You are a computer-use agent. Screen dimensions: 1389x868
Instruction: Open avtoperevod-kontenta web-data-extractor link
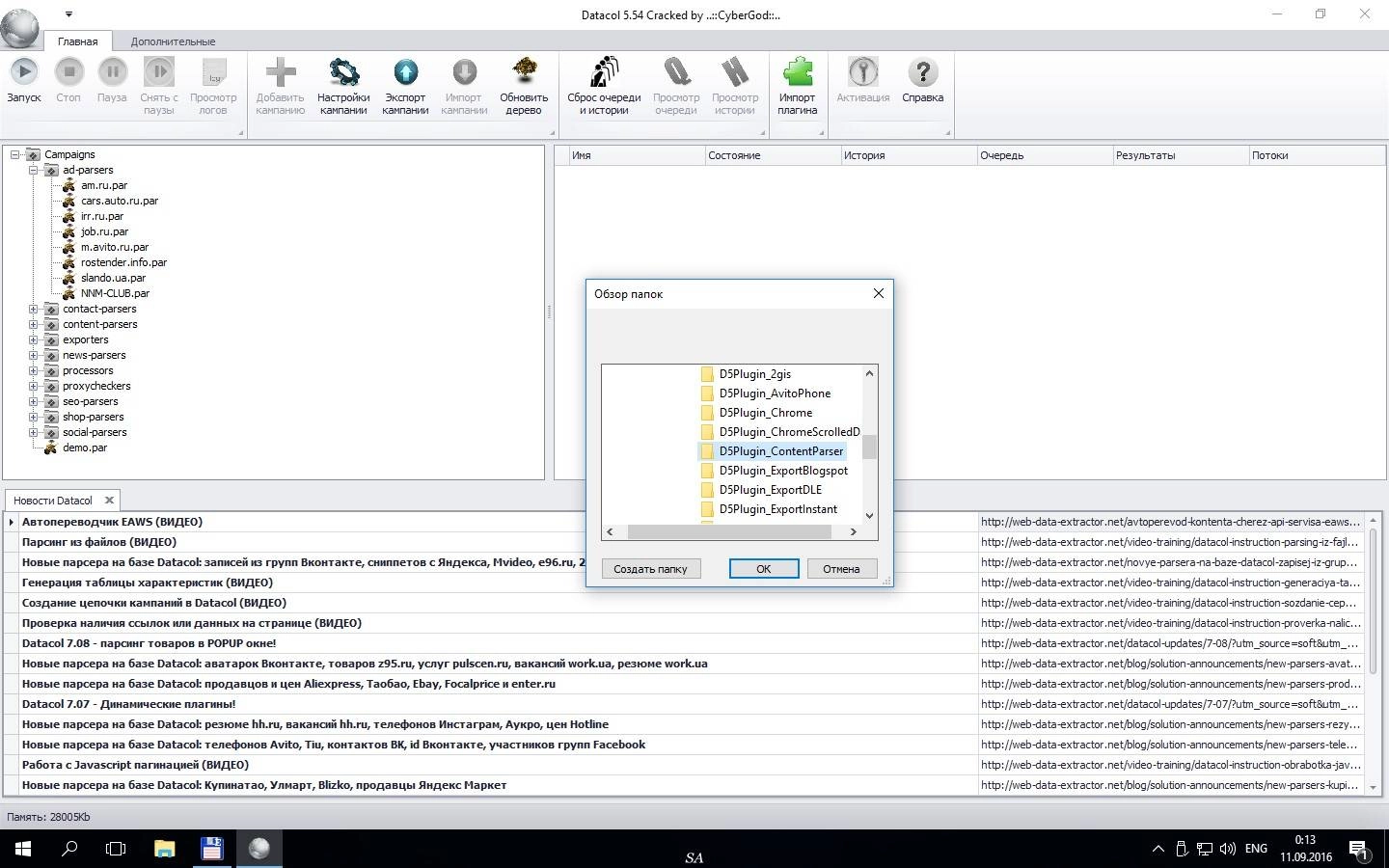pyautogui.click(x=1170, y=522)
